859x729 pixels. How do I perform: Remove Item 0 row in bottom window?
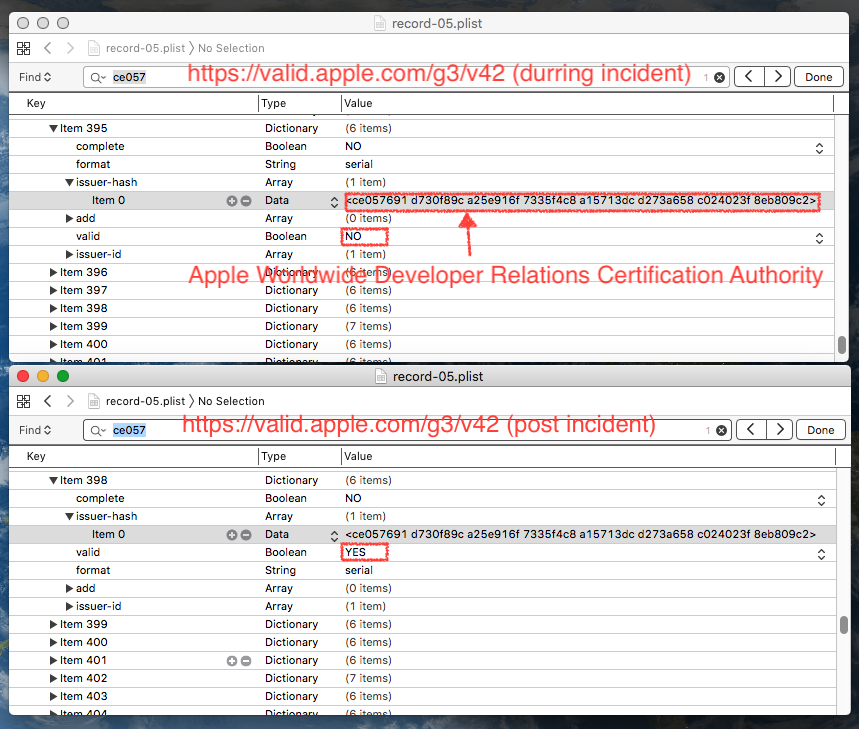(x=246, y=535)
